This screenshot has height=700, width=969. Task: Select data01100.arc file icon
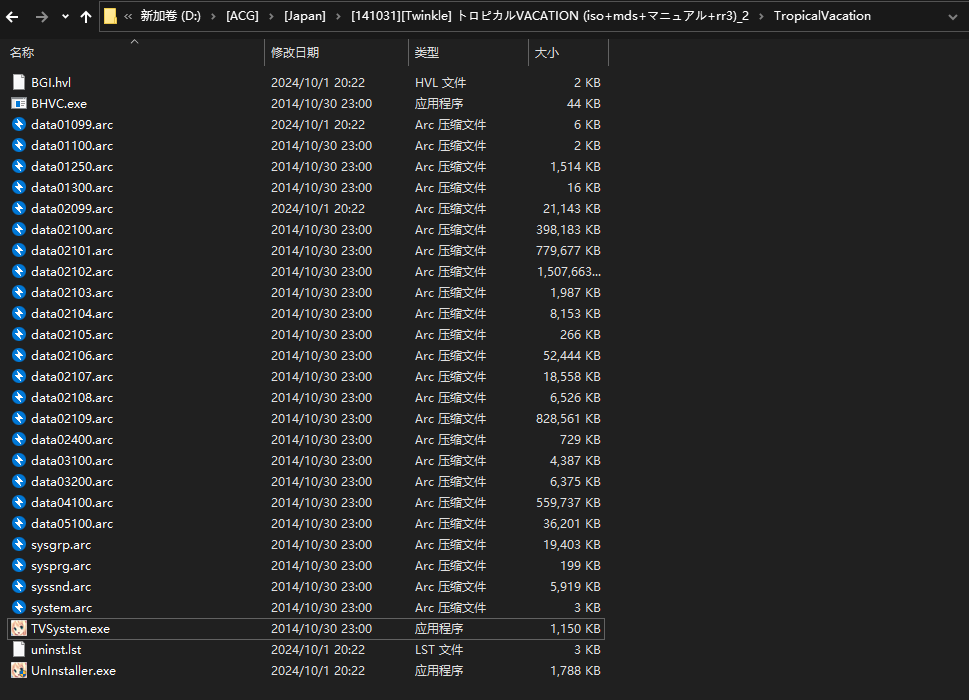pyautogui.click(x=19, y=145)
